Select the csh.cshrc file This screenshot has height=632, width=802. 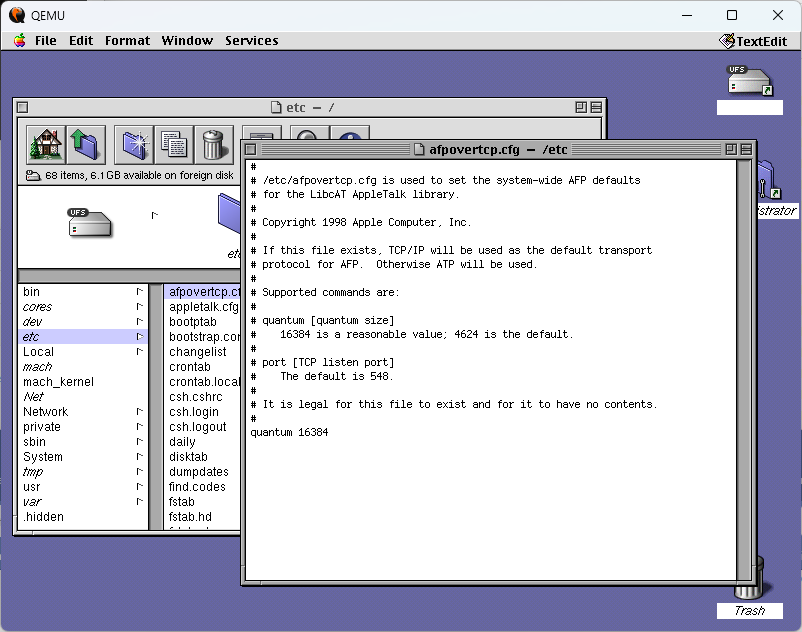[203, 396]
